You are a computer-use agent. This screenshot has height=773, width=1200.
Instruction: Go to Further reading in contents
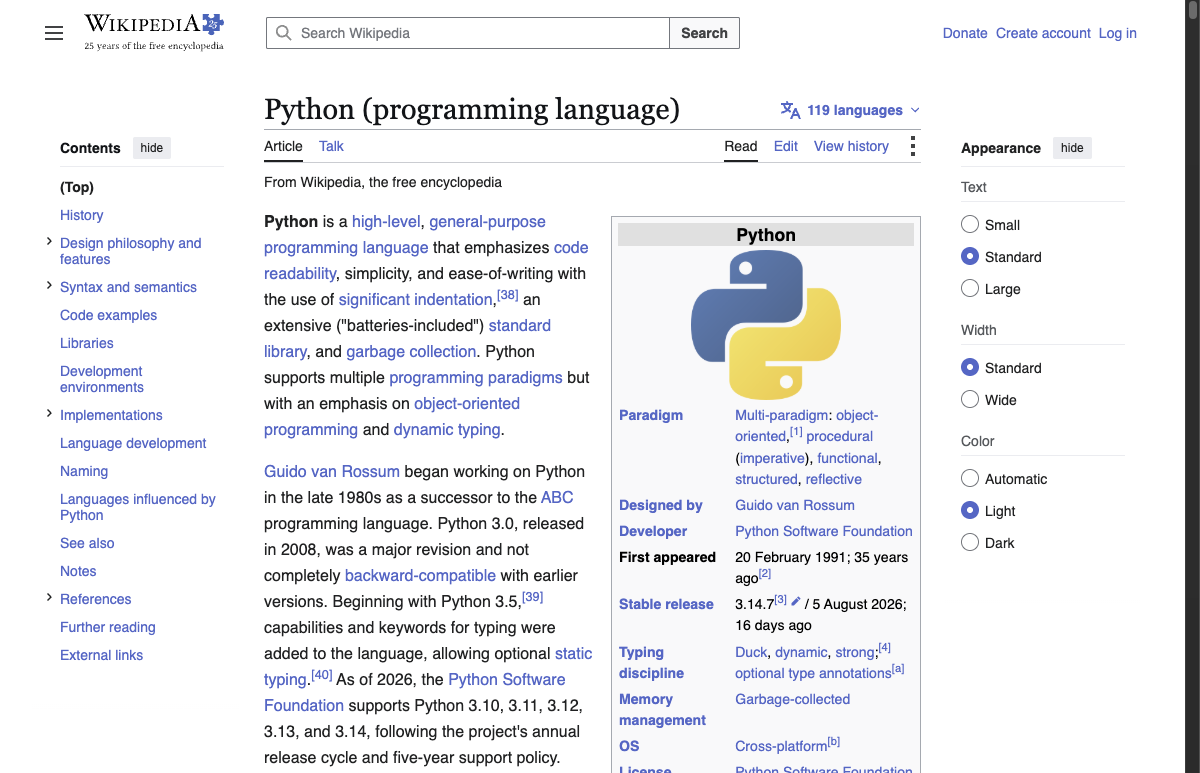point(108,627)
